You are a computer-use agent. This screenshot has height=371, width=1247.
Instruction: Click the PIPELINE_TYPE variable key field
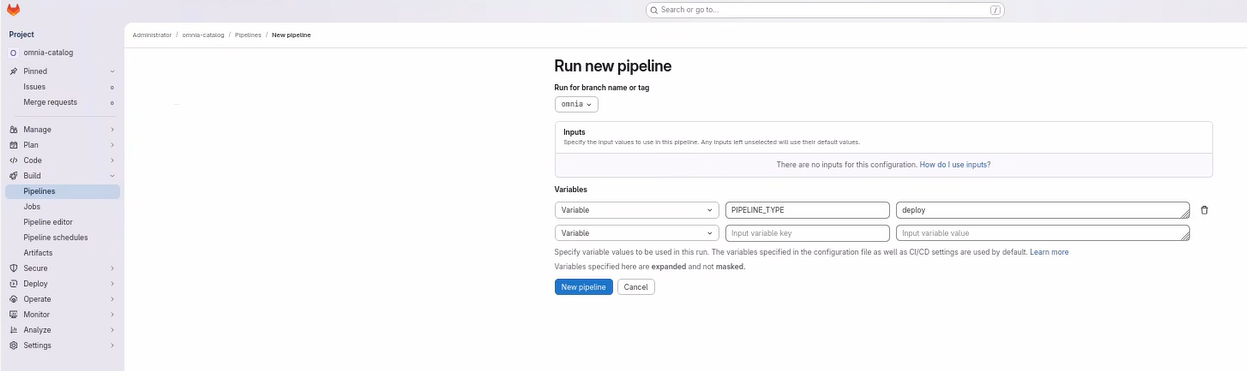(x=807, y=210)
